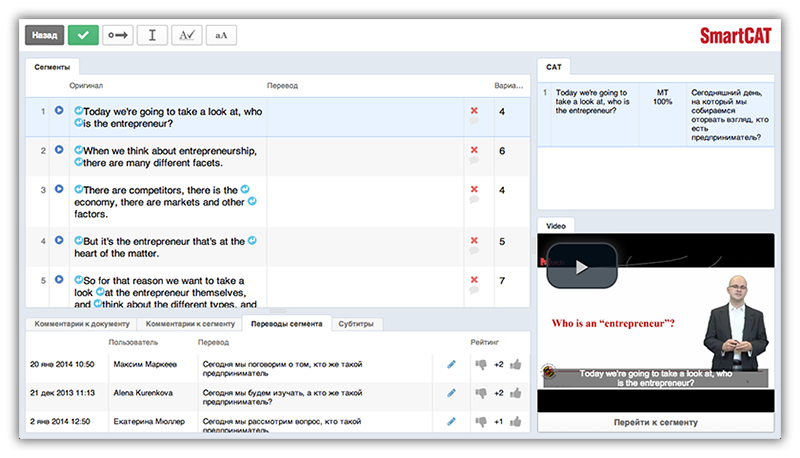Image resolution: width=800 pixels, height=458 pixels.
Task: Open comment bubble for segment 1
Action: (x=474, y=121)
